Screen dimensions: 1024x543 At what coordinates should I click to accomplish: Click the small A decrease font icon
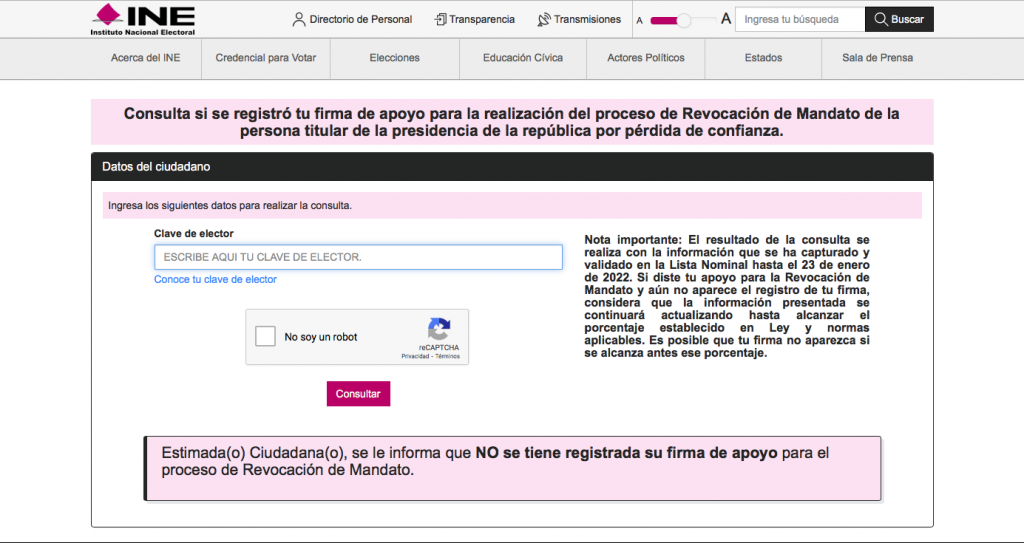click(x=640, y=20)
